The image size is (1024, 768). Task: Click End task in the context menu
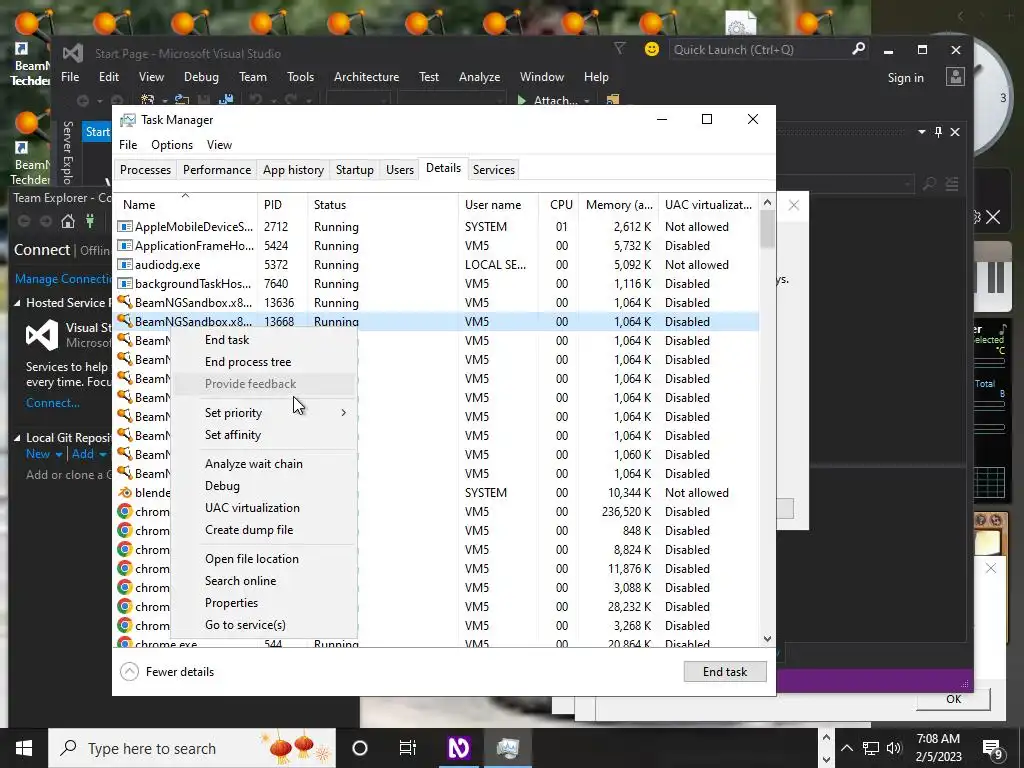(x=227, y=340)
